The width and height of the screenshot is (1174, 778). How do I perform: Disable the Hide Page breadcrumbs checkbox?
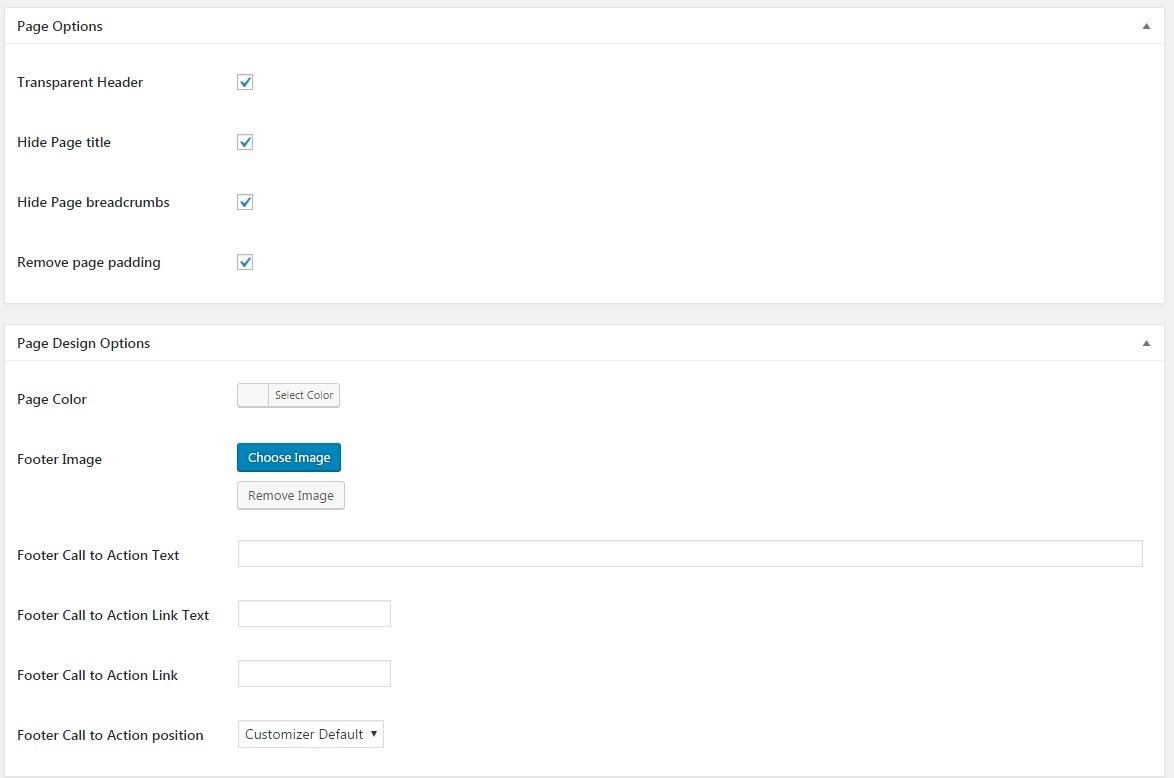point(245,202)
